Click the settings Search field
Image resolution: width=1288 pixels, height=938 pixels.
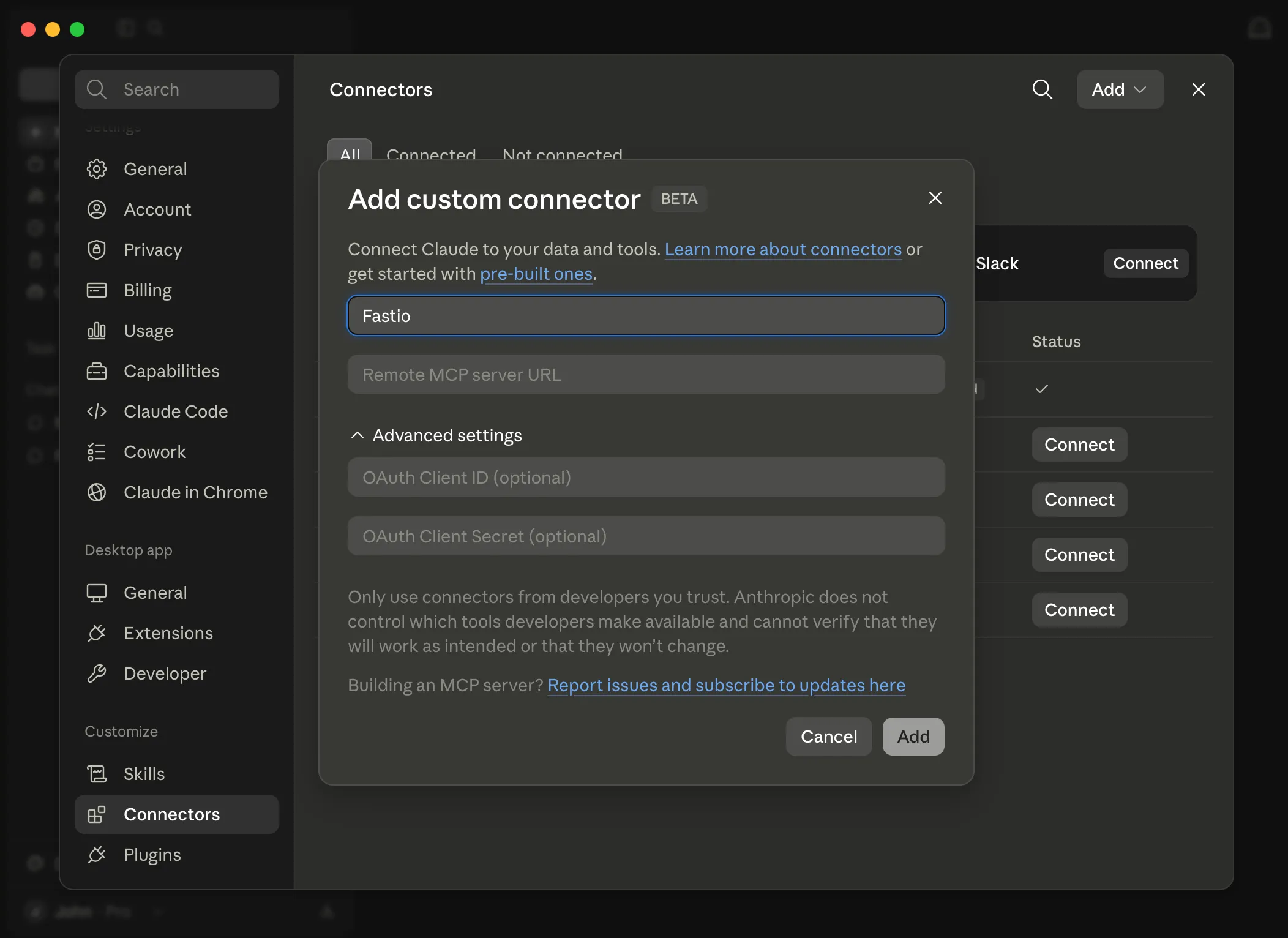(x=177, y=89)
